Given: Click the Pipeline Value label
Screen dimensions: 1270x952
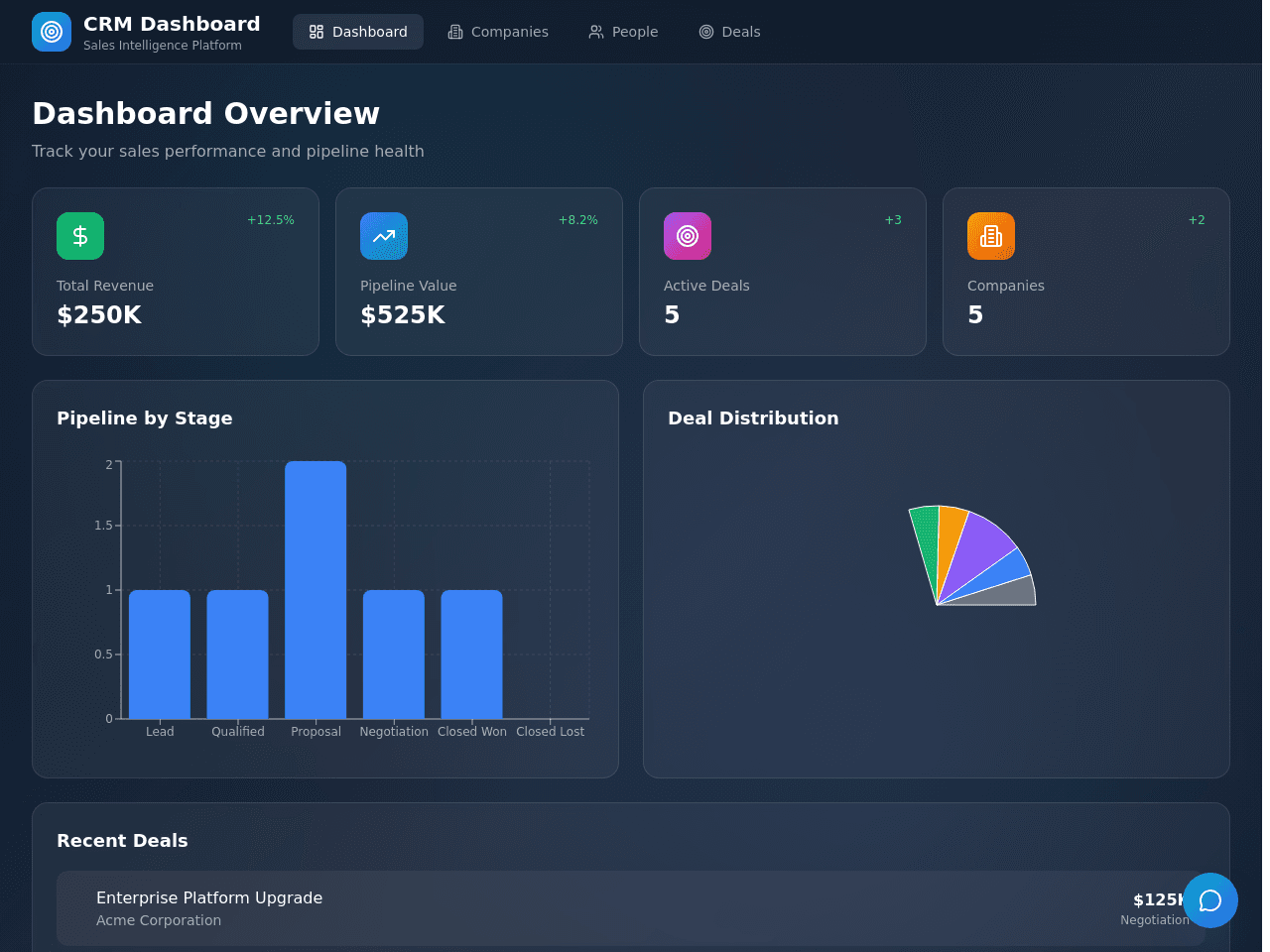Looking at the screenshot, I should pos(409,286).
